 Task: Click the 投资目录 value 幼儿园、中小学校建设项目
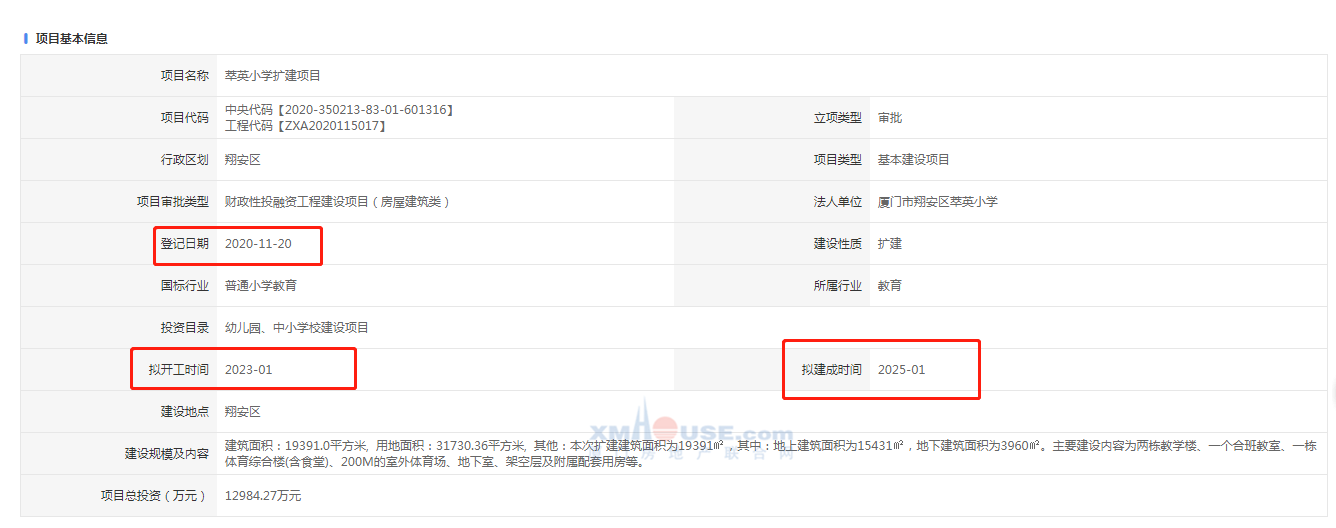click(296, 328)
